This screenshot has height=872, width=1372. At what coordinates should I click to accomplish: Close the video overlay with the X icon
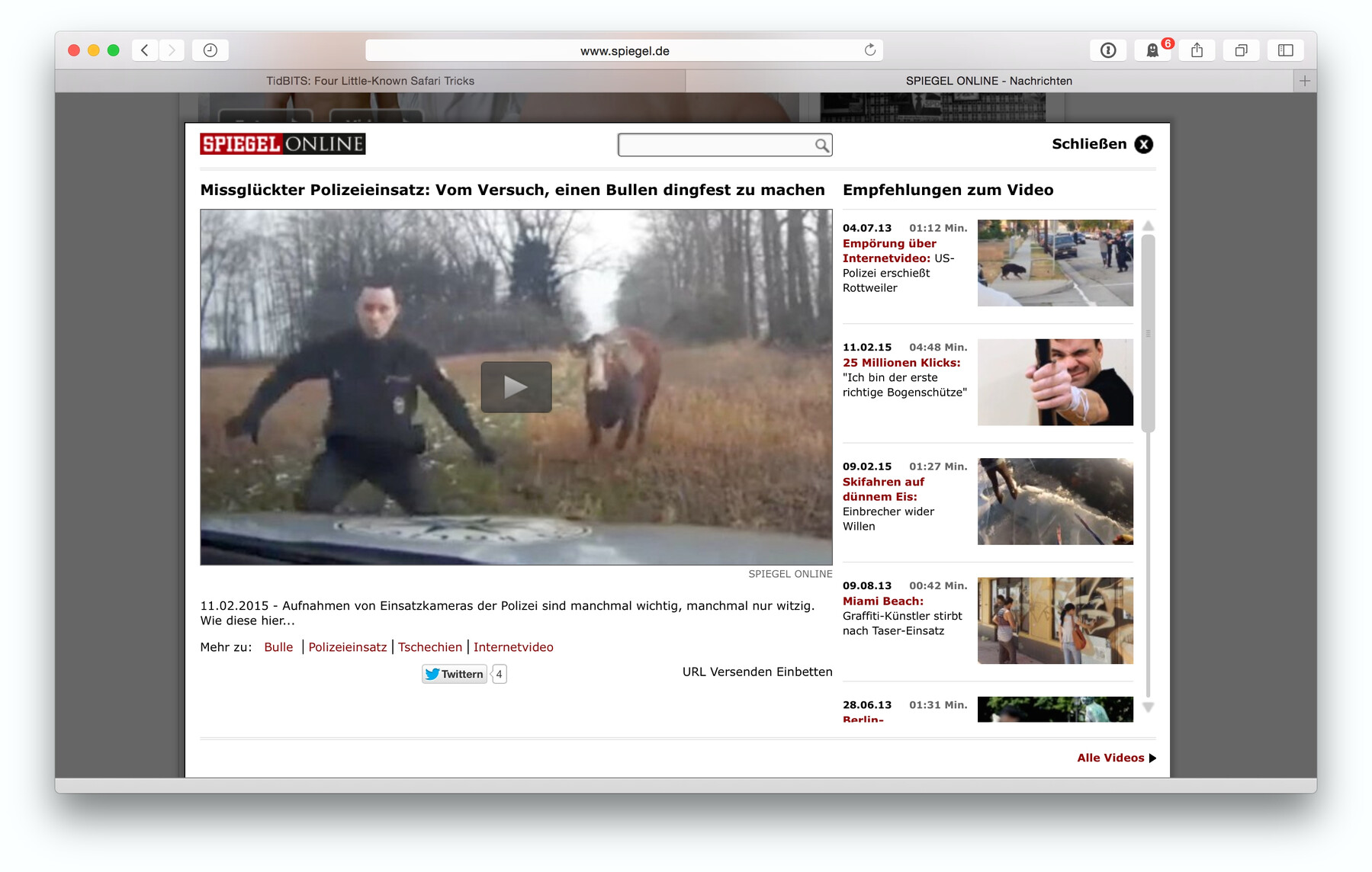(x=1143, y=144)
